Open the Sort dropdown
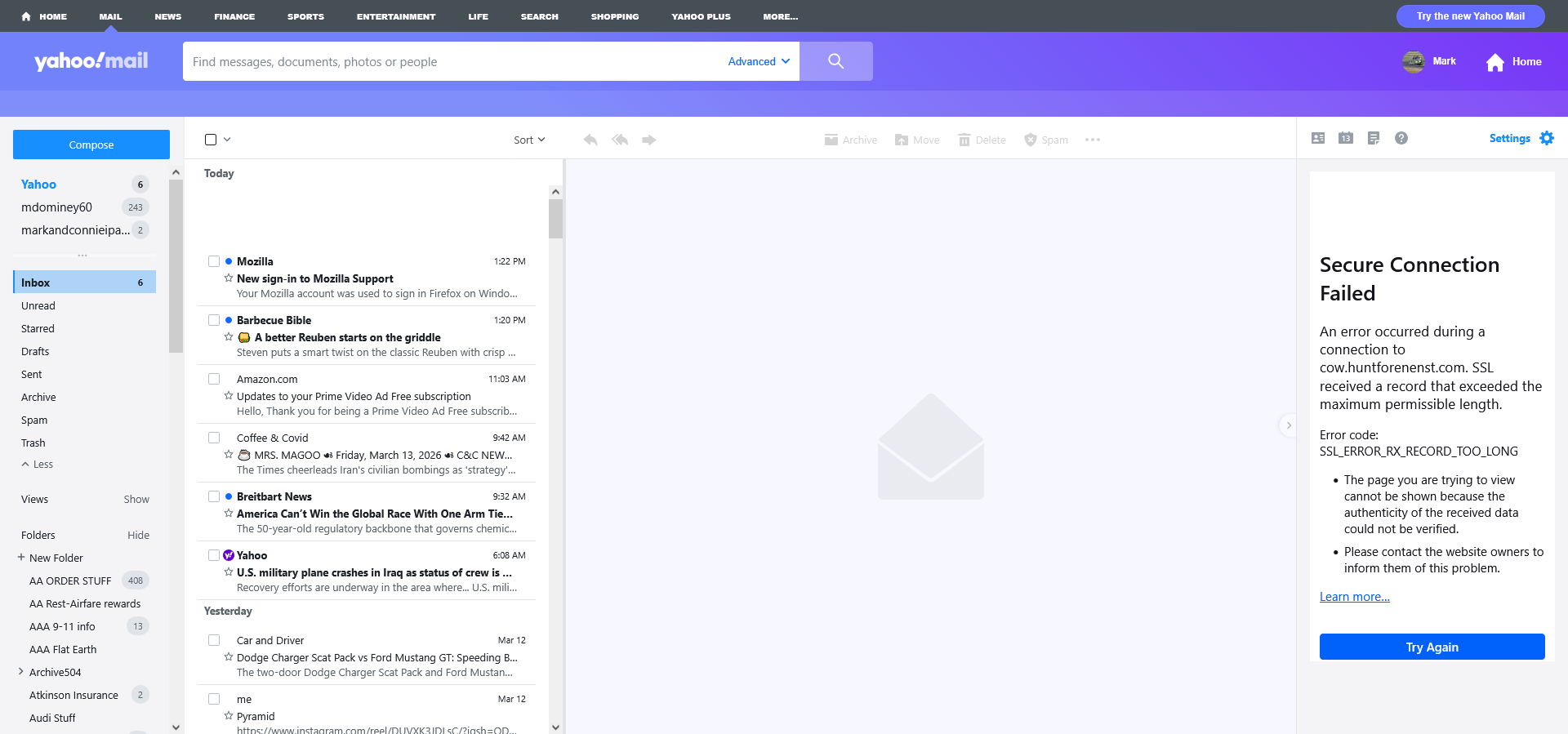This screenshot has height=734, width=1568. [x=529, y=140]
